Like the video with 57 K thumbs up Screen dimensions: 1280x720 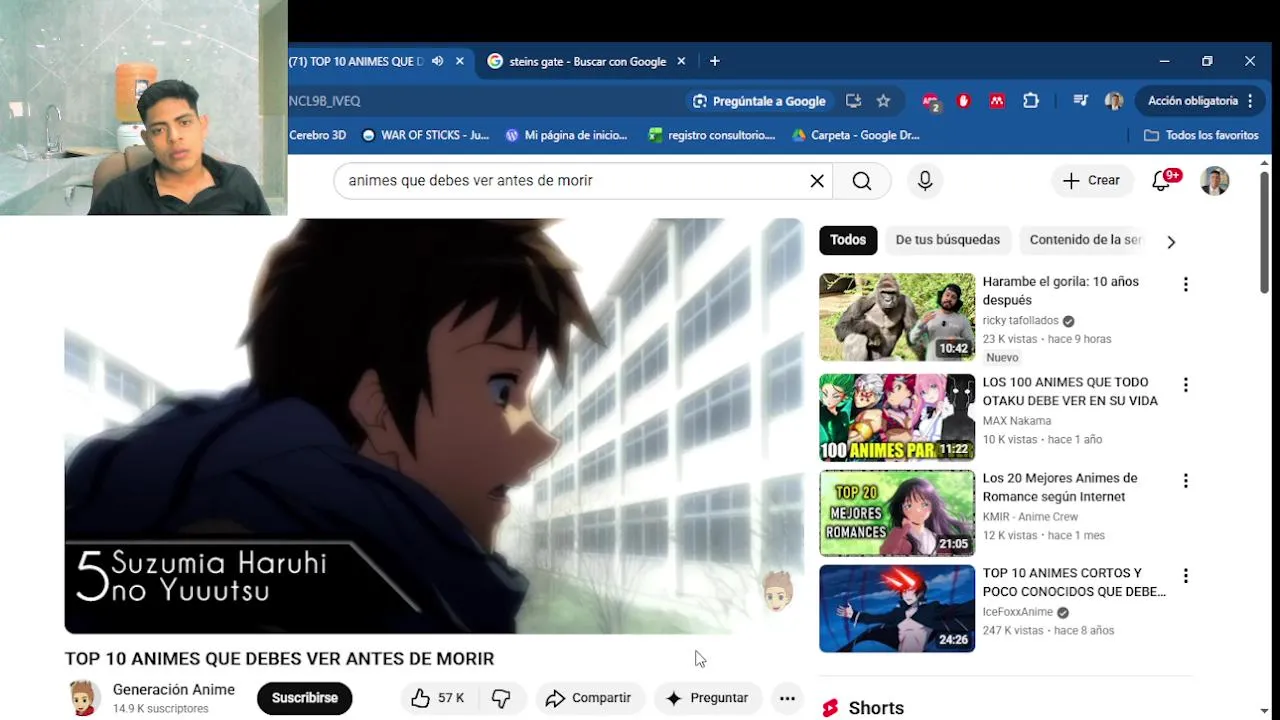(438, 698)
